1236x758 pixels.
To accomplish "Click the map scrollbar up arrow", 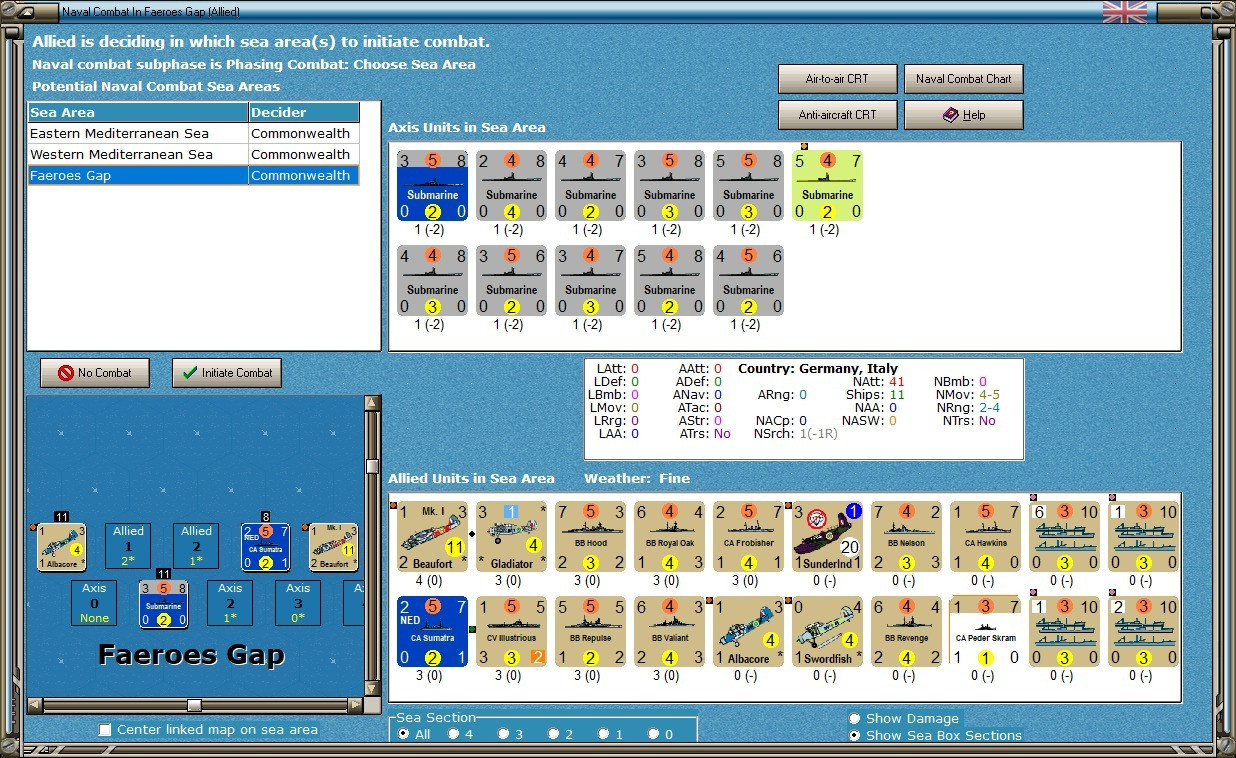I will 373,403.
